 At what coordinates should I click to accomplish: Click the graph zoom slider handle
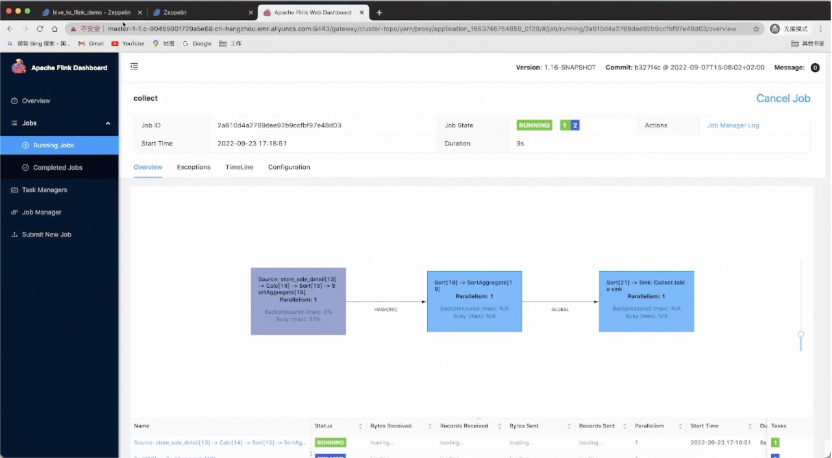pos(801,334)
